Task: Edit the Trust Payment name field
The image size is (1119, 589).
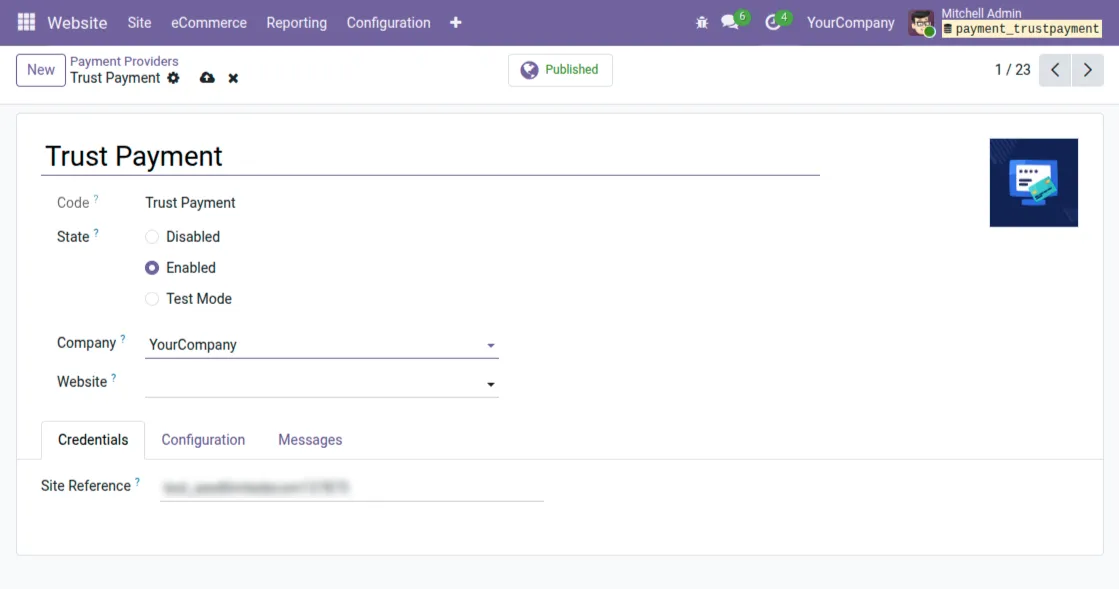Action: pyautogui.click(x=430, y=156)
